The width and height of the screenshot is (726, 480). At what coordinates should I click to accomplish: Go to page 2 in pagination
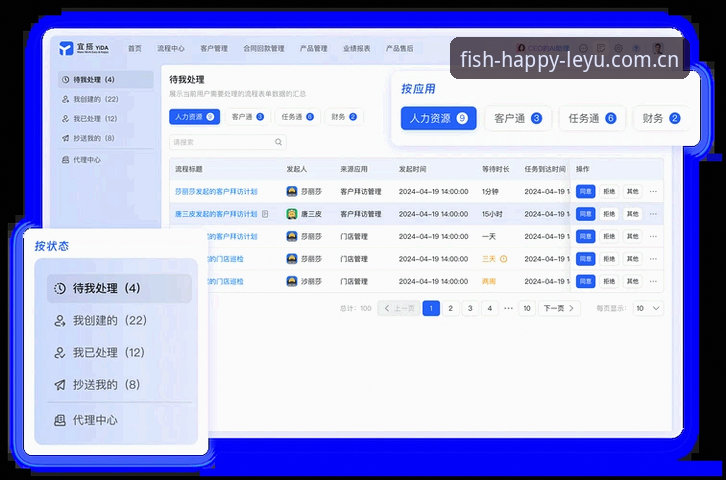click(451, 308)
